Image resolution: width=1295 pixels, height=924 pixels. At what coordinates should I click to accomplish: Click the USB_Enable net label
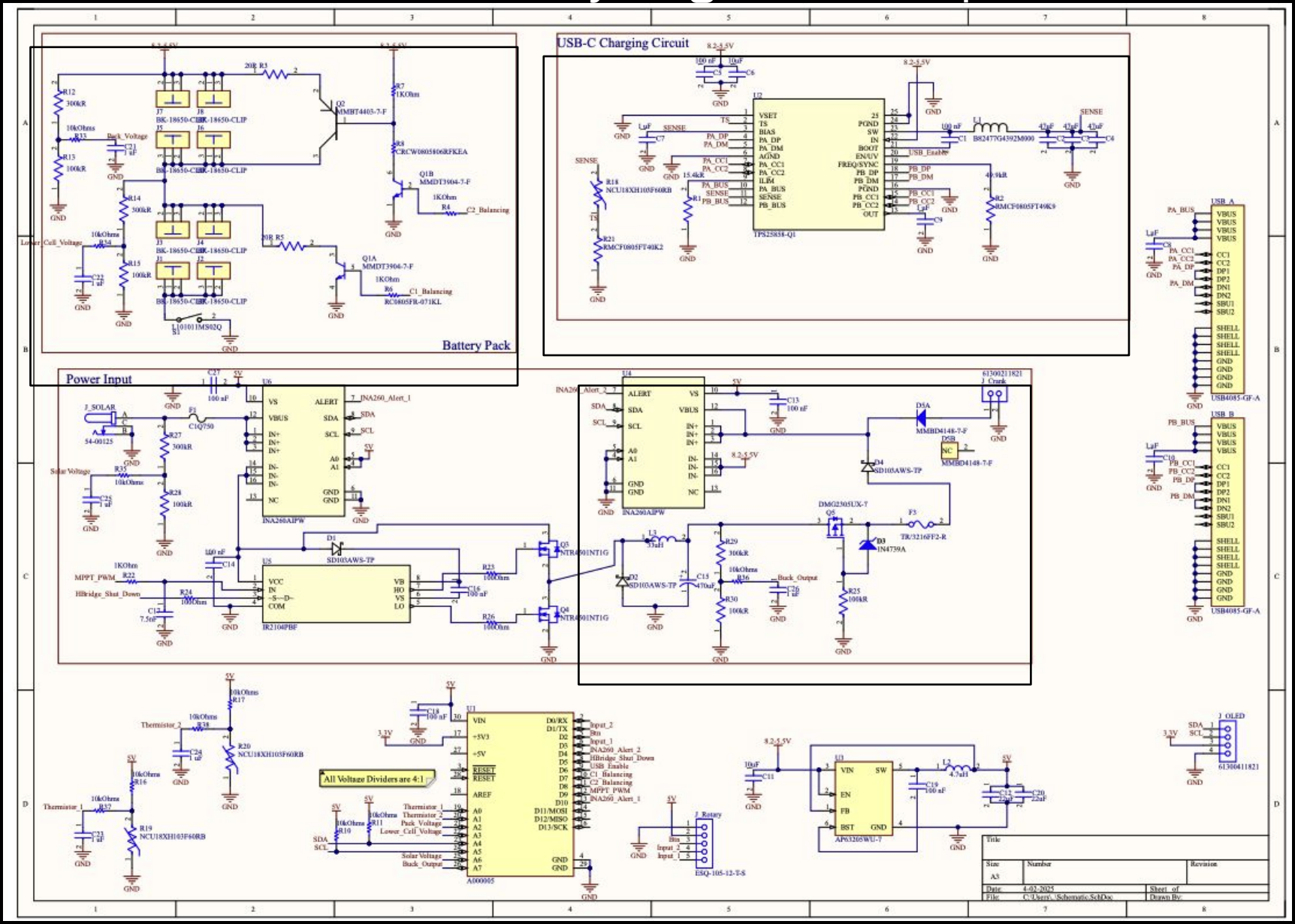pos(928,152)
